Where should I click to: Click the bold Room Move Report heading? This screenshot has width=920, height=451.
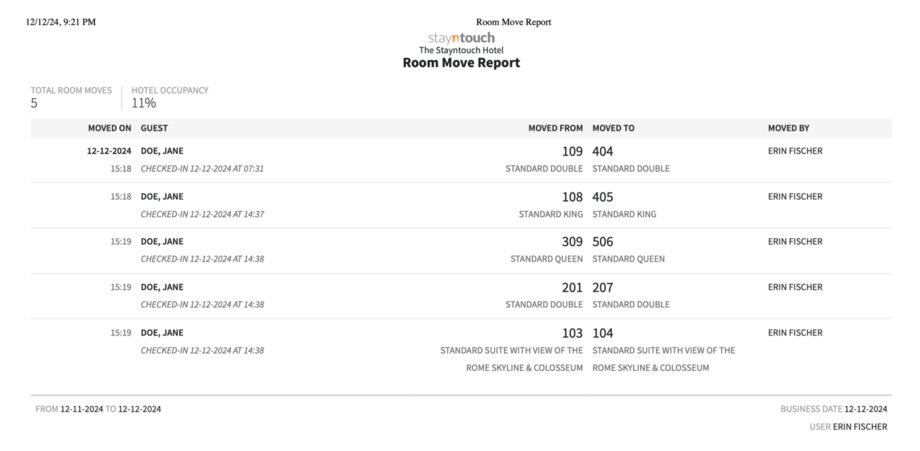461,63
